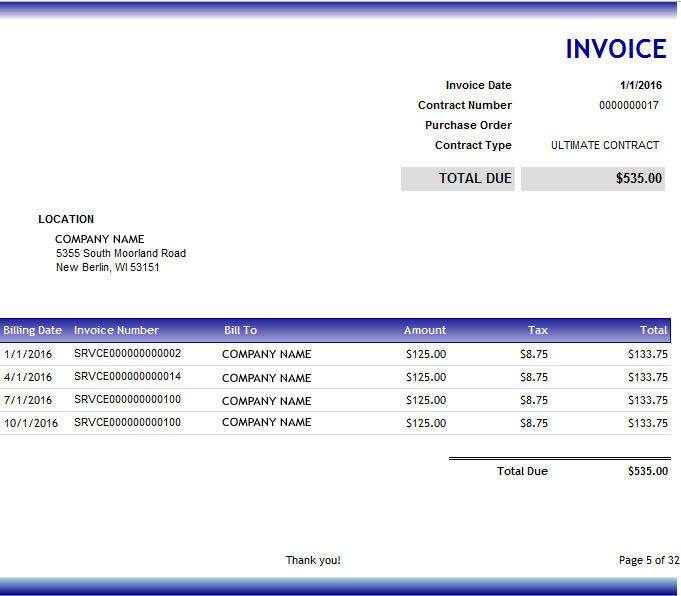Viewport: 681px width, 596px height.
Task: Select the LOCATION heading
Action: [x=66, y=219]
